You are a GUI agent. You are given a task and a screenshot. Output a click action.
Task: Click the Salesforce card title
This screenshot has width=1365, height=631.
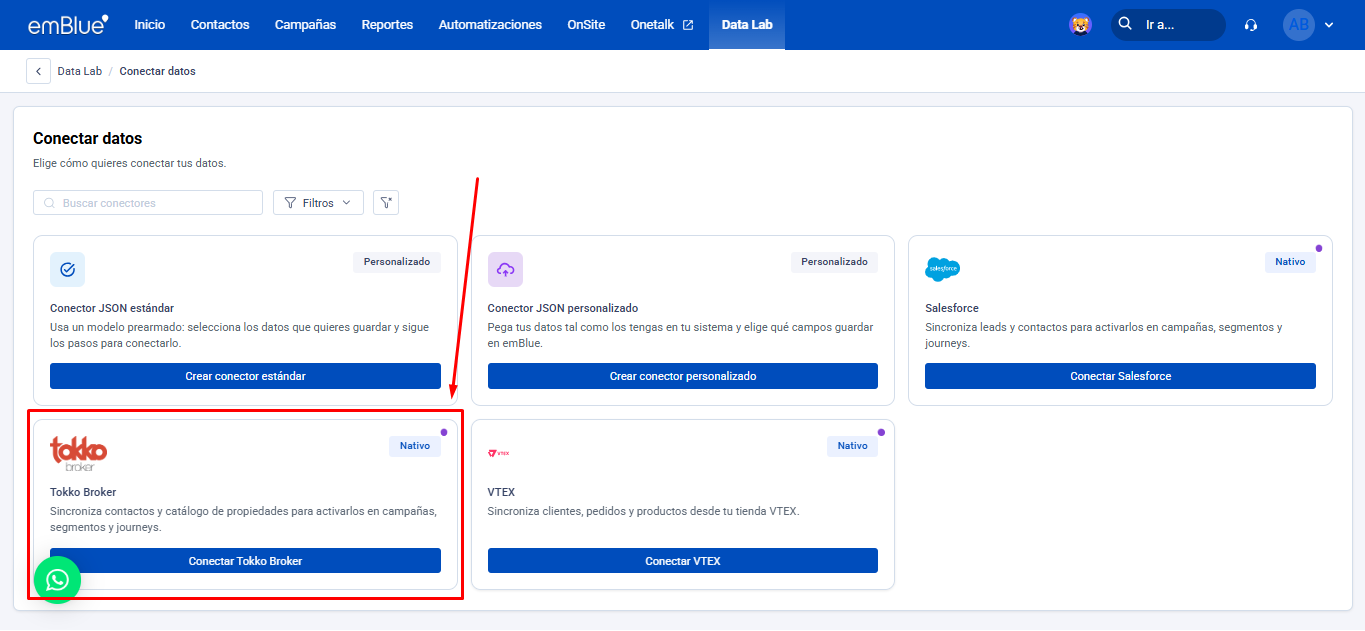point(952,308)
